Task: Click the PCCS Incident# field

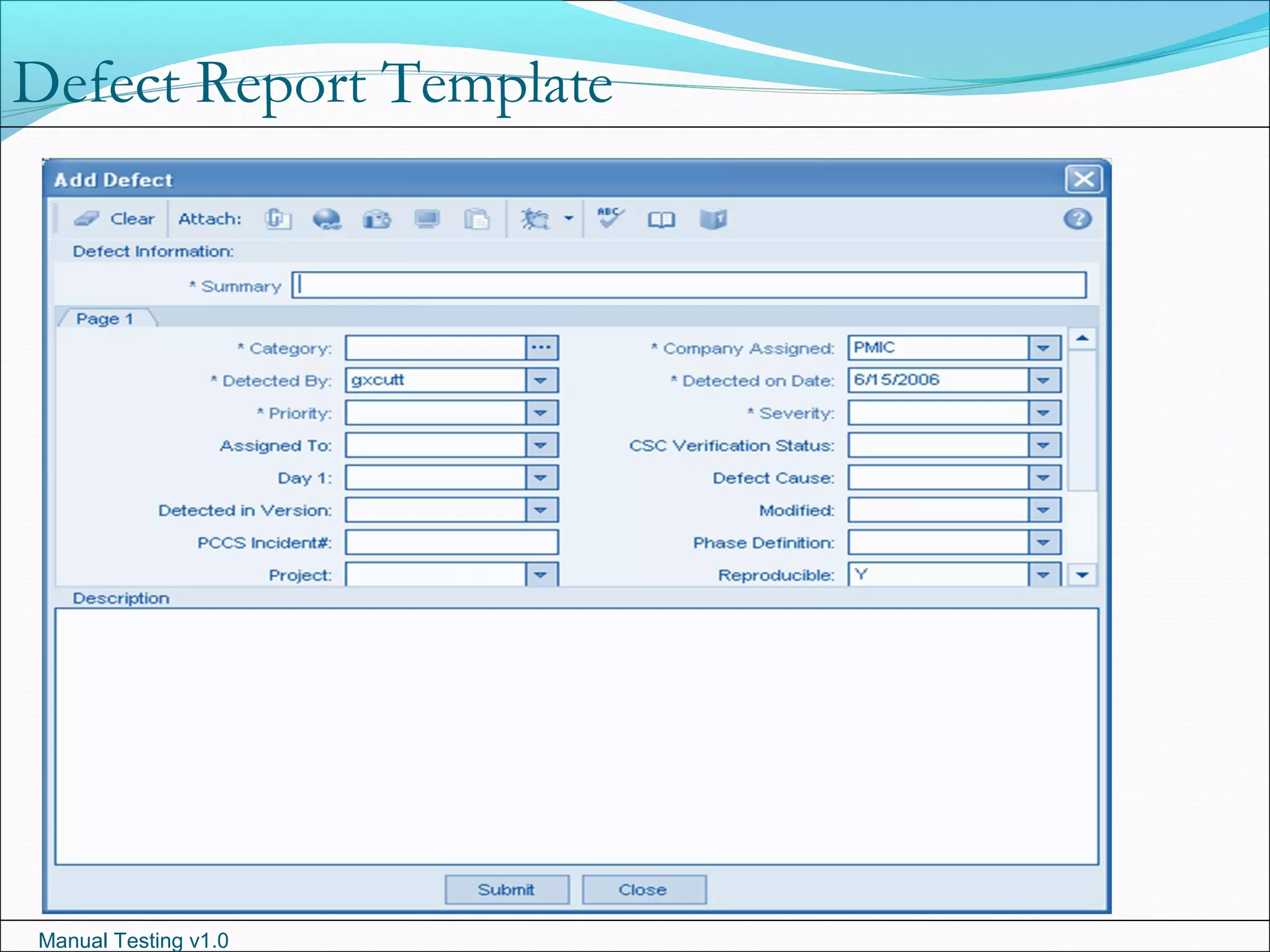Action: click(452, 542)
